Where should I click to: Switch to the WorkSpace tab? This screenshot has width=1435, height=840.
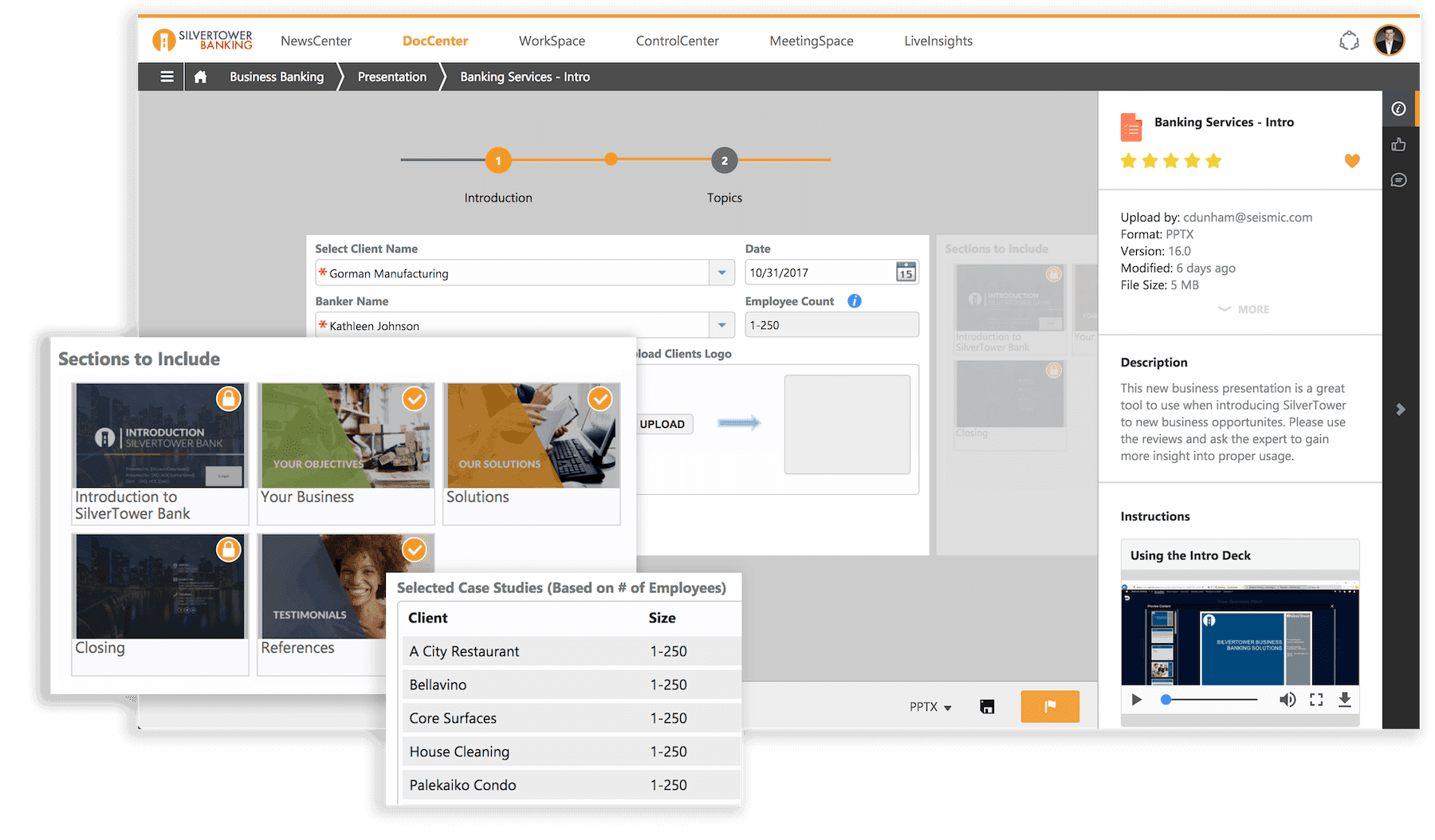[x=552, y=41]
